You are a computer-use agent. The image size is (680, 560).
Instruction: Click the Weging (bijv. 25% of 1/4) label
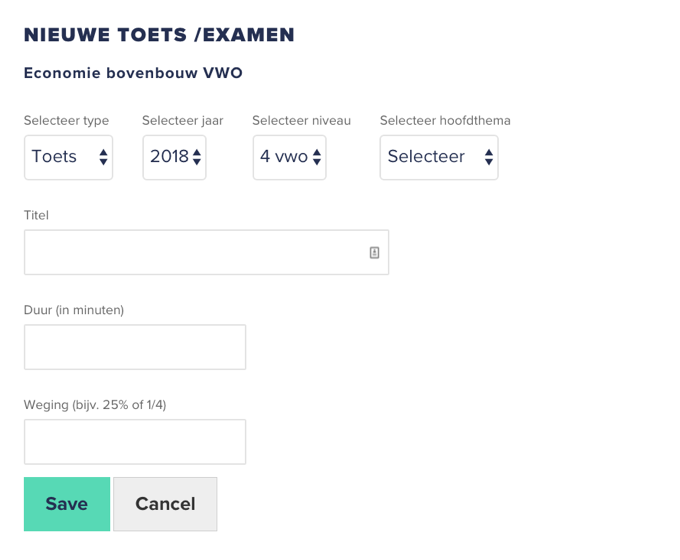(x=95, y=405)
